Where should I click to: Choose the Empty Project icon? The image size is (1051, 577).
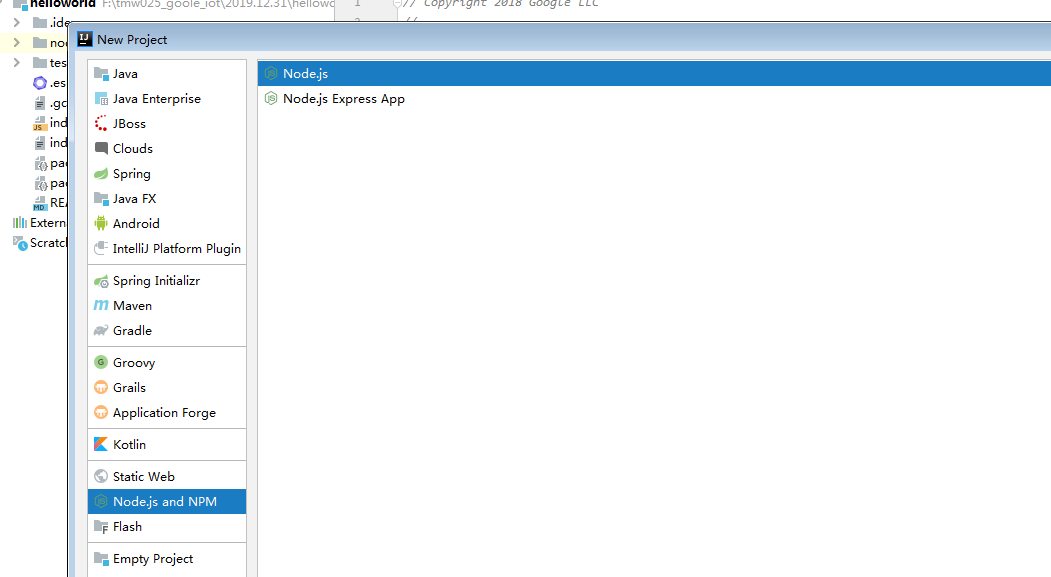[x=101, y=558]
